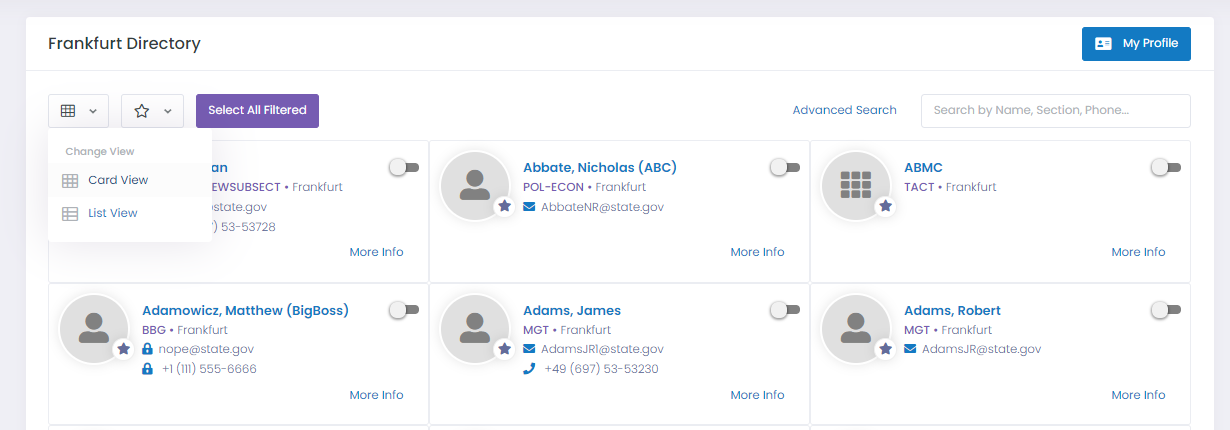Click lock icon beside nope@state.gov
This screenshot has height=430, width=1230.
click(148, 349)
